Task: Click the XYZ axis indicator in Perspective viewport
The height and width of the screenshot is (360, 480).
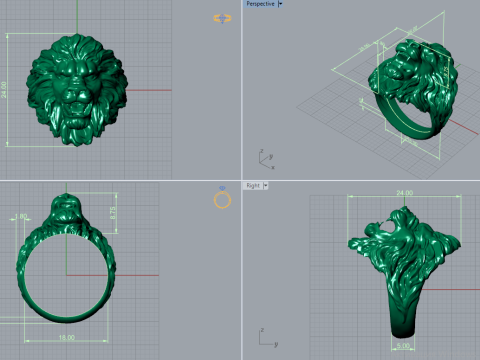Action: point(267,159)
